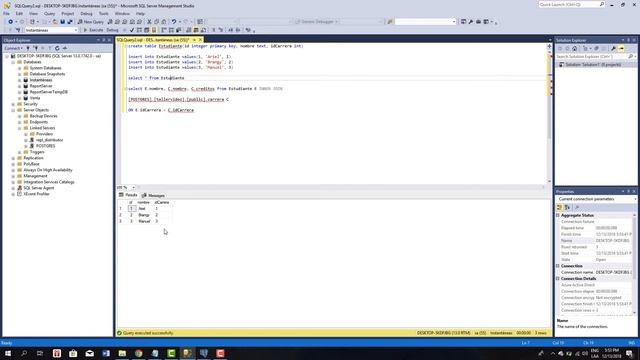Select the repl_distributor linked server
The image size is (640, 360).
pos(49,140)
